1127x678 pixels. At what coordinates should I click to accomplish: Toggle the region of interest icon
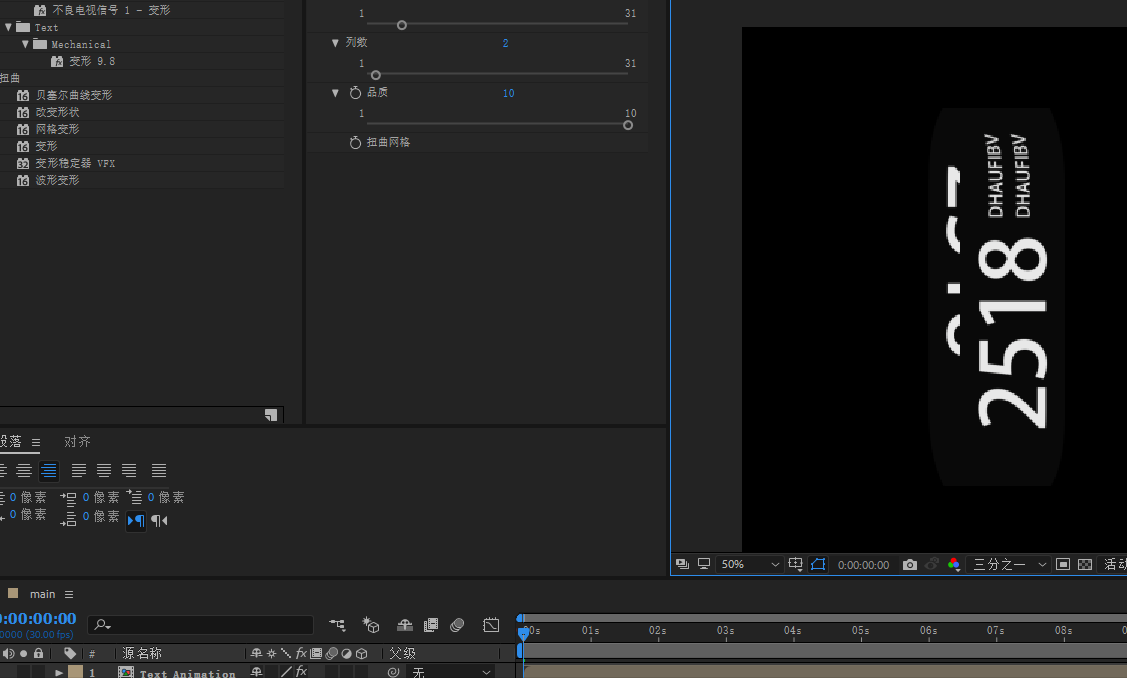[1063, 564]
